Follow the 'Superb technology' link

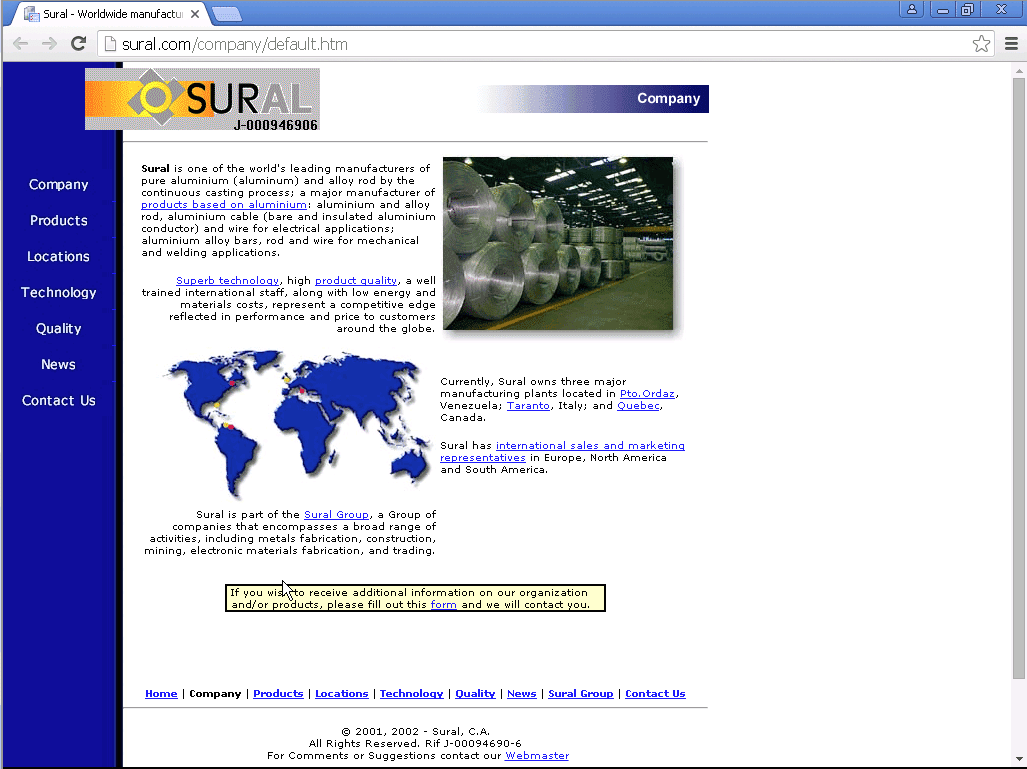[x=227, y=280]
